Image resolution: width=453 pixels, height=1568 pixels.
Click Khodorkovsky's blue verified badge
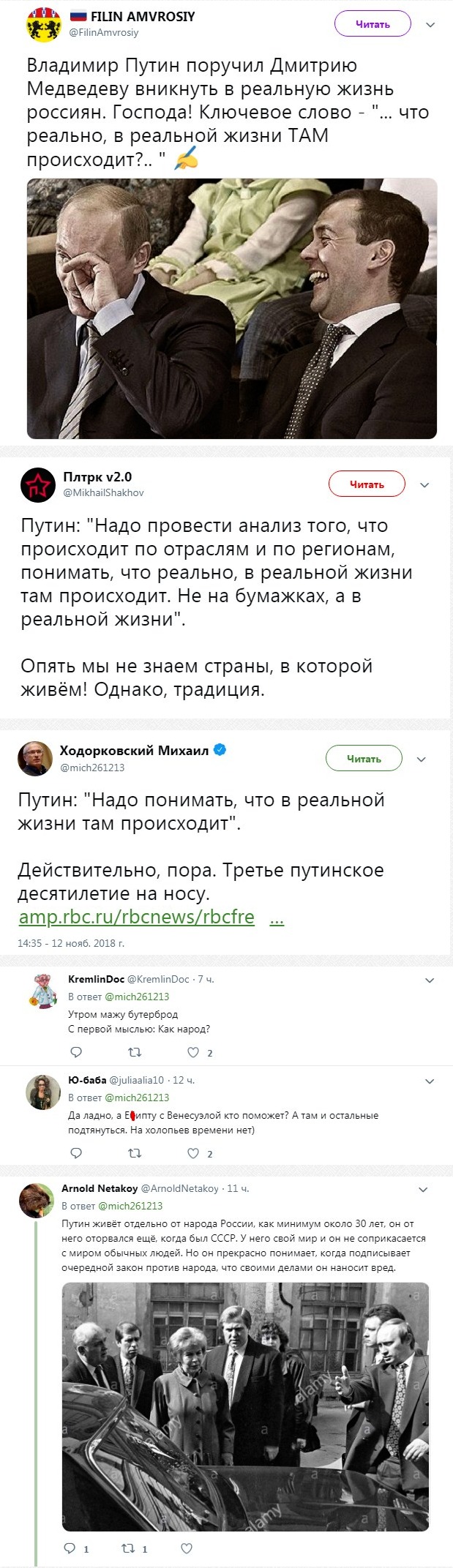219,750
